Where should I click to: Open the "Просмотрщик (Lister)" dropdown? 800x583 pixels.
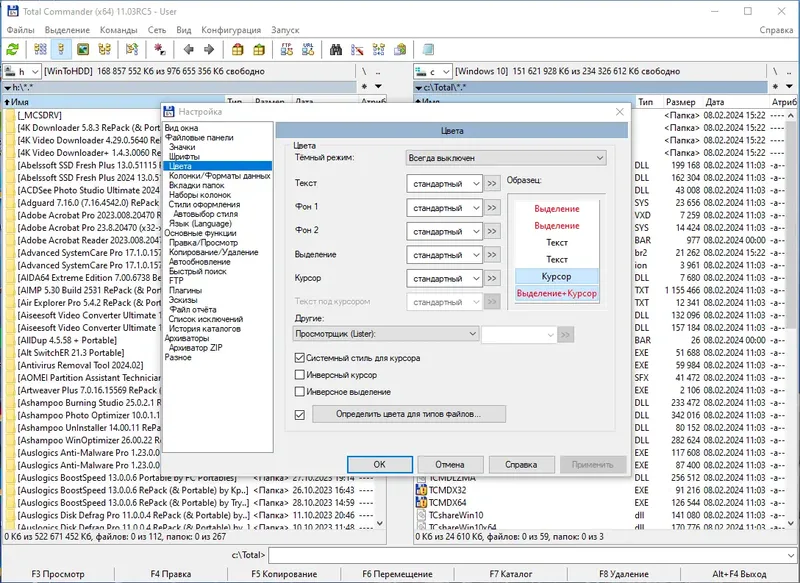[386, 333]
